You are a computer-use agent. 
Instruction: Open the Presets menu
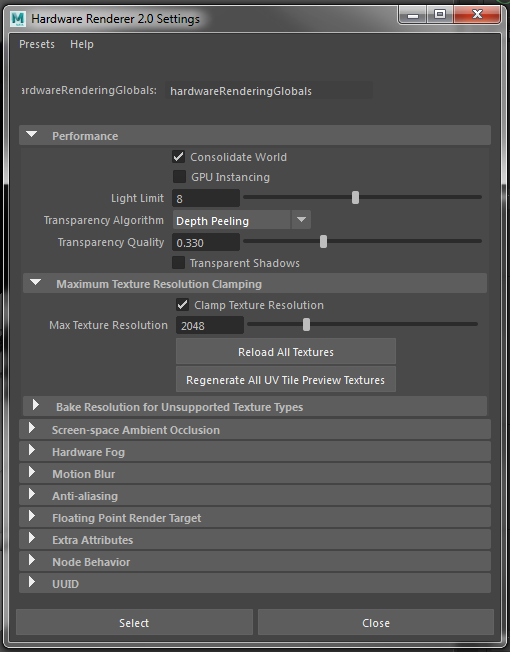click(37, 44)
